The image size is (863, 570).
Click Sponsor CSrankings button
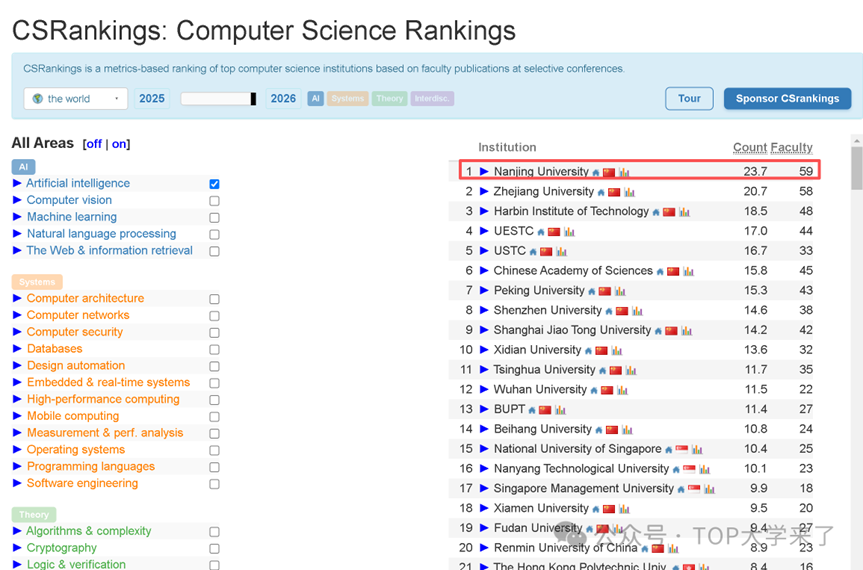pyautogui.click(x=787, y=98)
